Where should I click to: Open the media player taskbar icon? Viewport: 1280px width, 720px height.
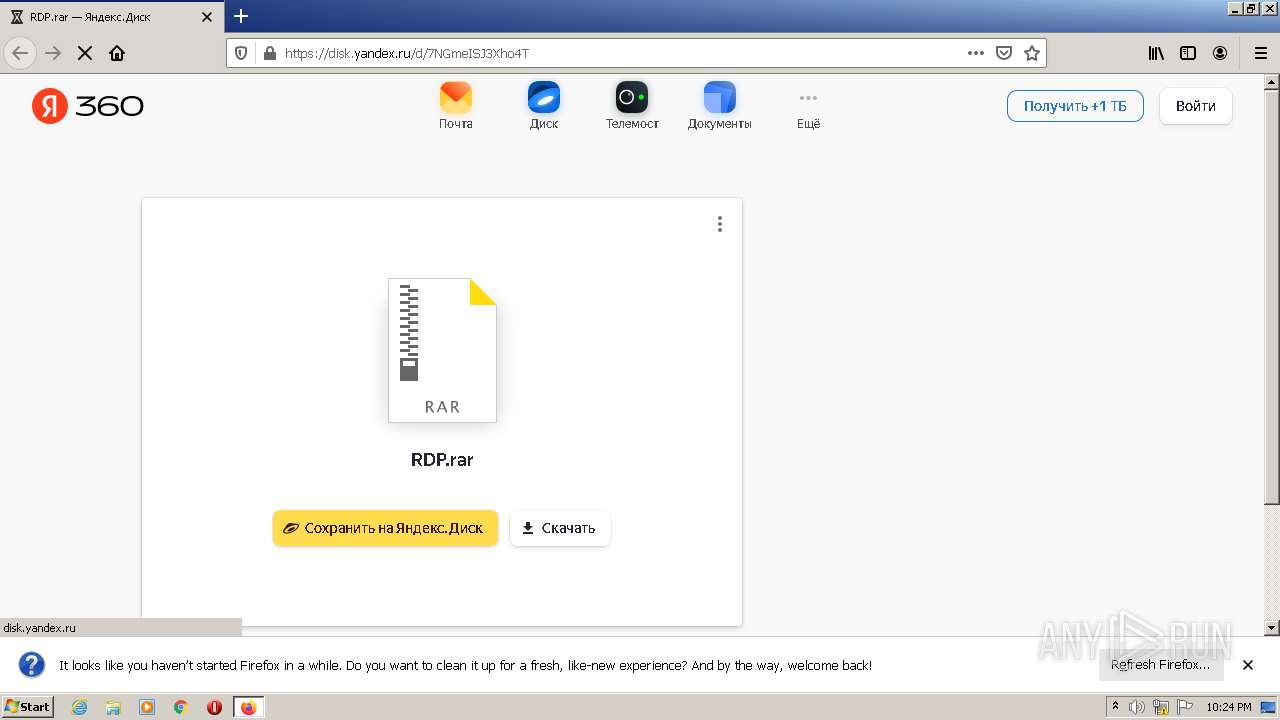[x=147, y=707]
